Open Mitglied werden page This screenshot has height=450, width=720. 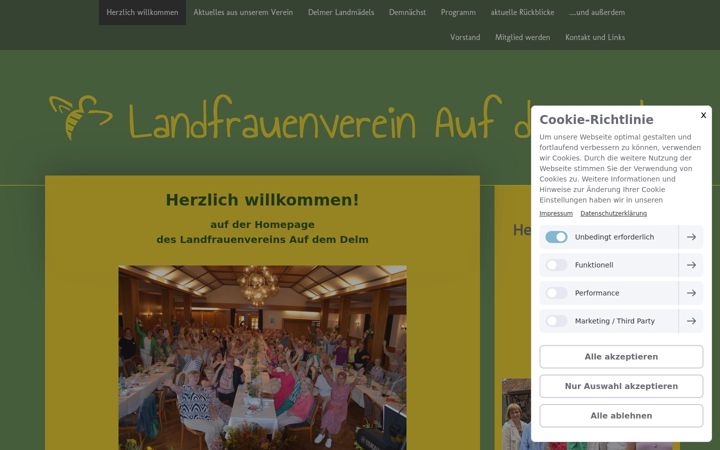tap(523, 37)
